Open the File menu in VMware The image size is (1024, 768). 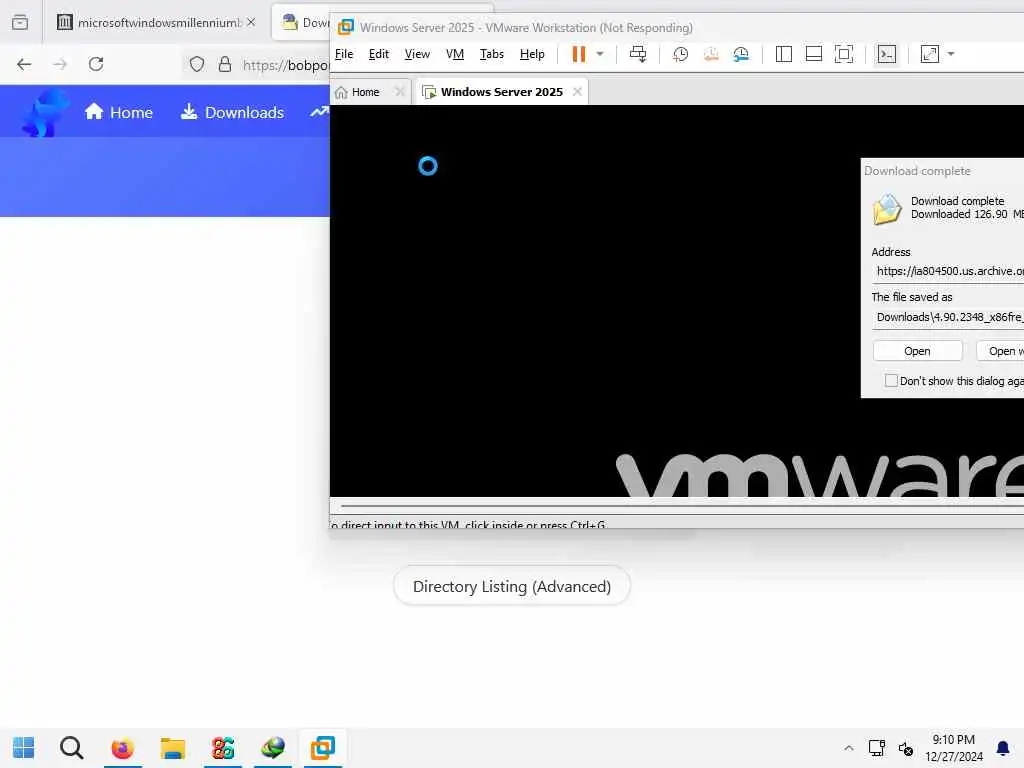tap(344, 54)
